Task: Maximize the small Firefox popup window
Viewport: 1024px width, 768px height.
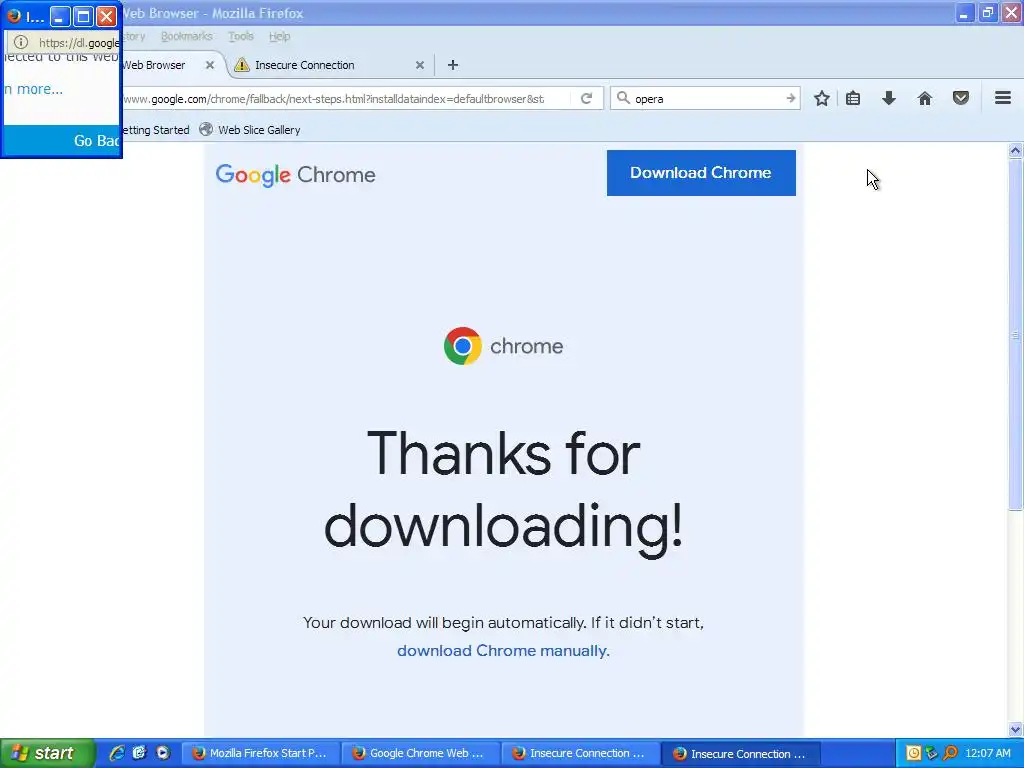Action: pyautogui.click(x=84, y=16)
